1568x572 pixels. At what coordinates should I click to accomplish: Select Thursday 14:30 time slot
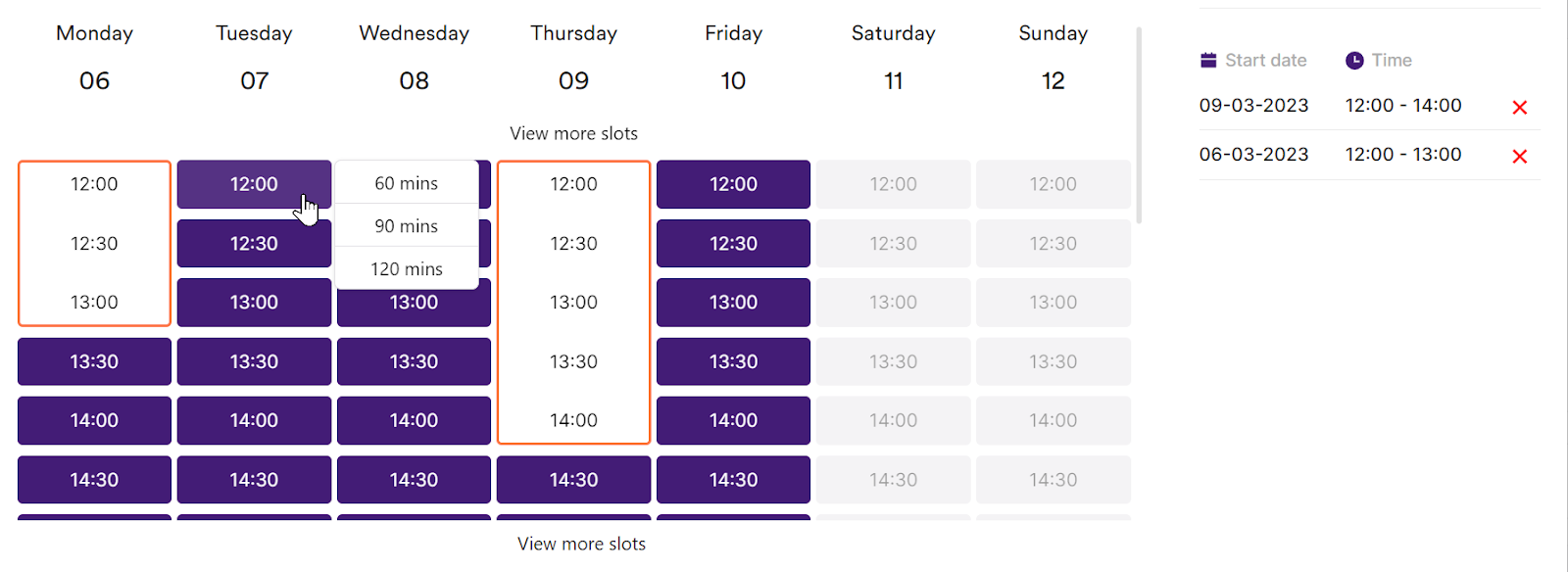tap(573, 480)
